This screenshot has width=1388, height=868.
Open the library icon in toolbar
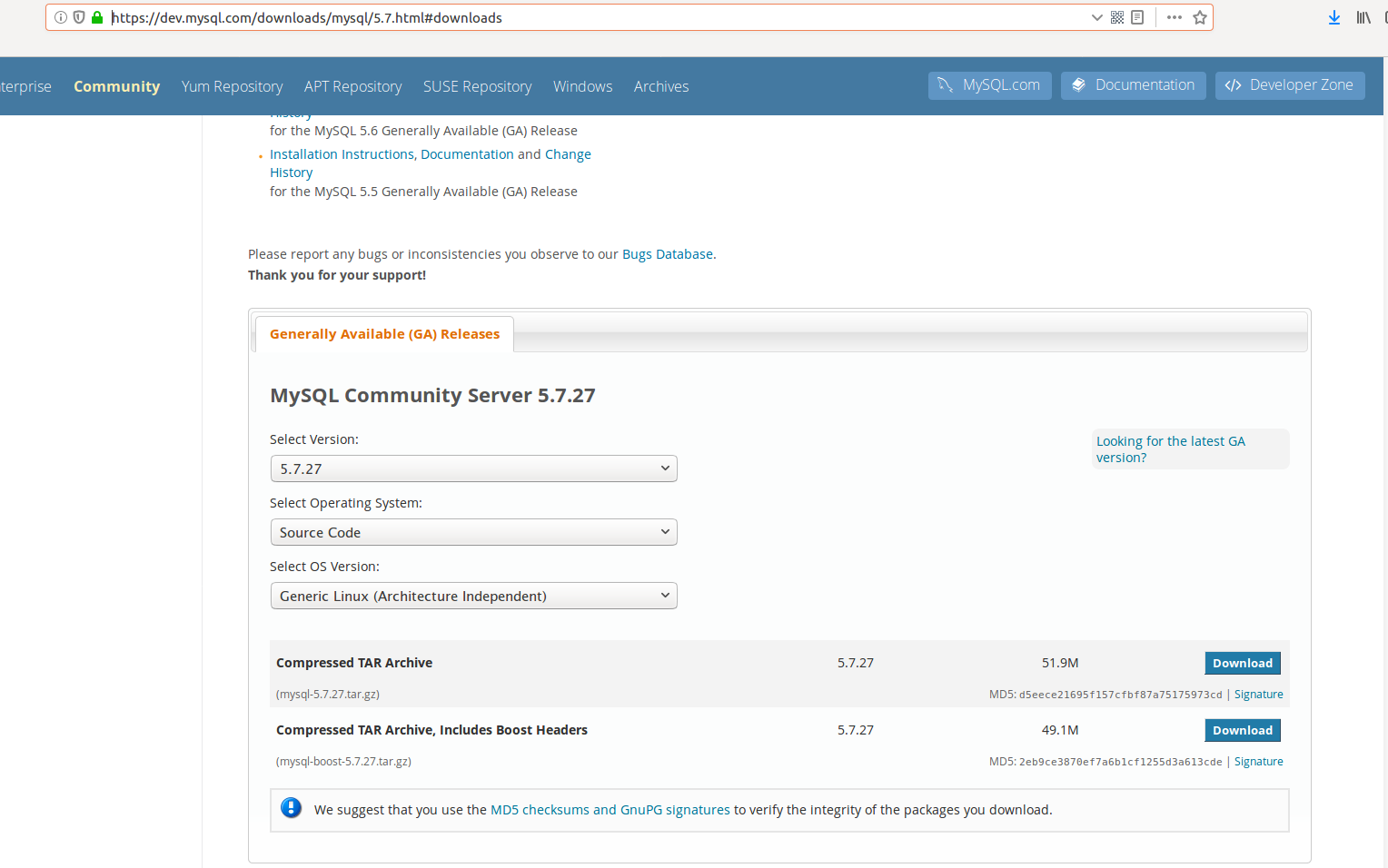1363,17
